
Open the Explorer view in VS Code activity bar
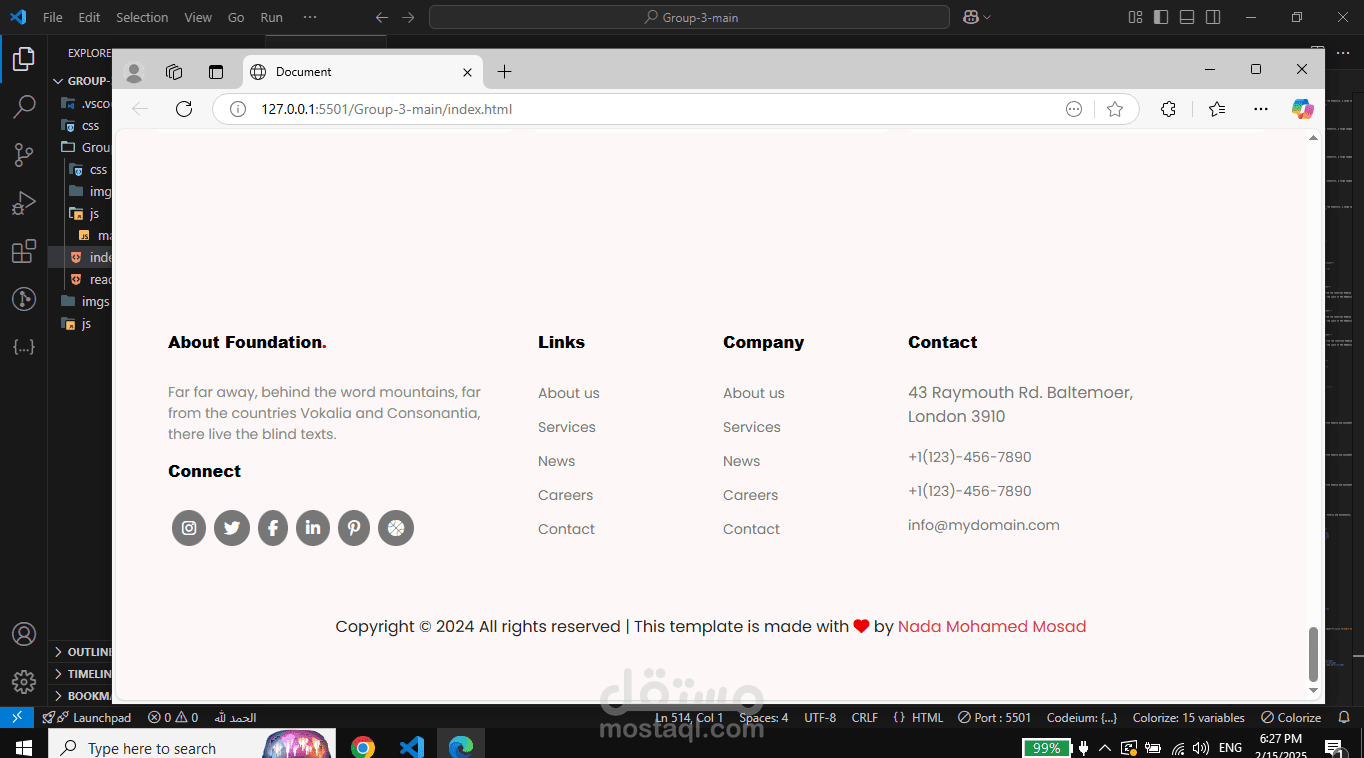24,59
